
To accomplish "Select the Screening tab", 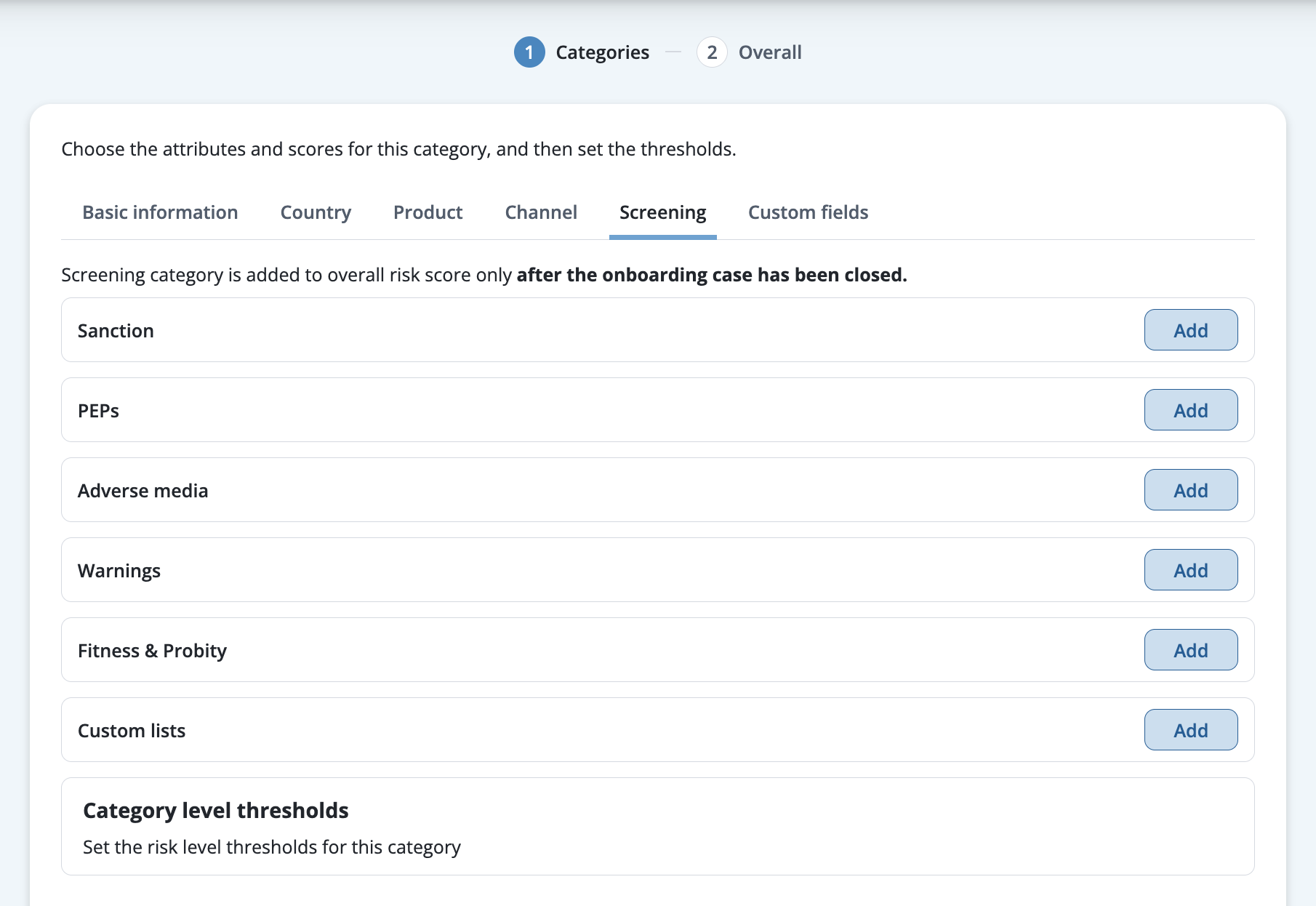I will 663,212.
